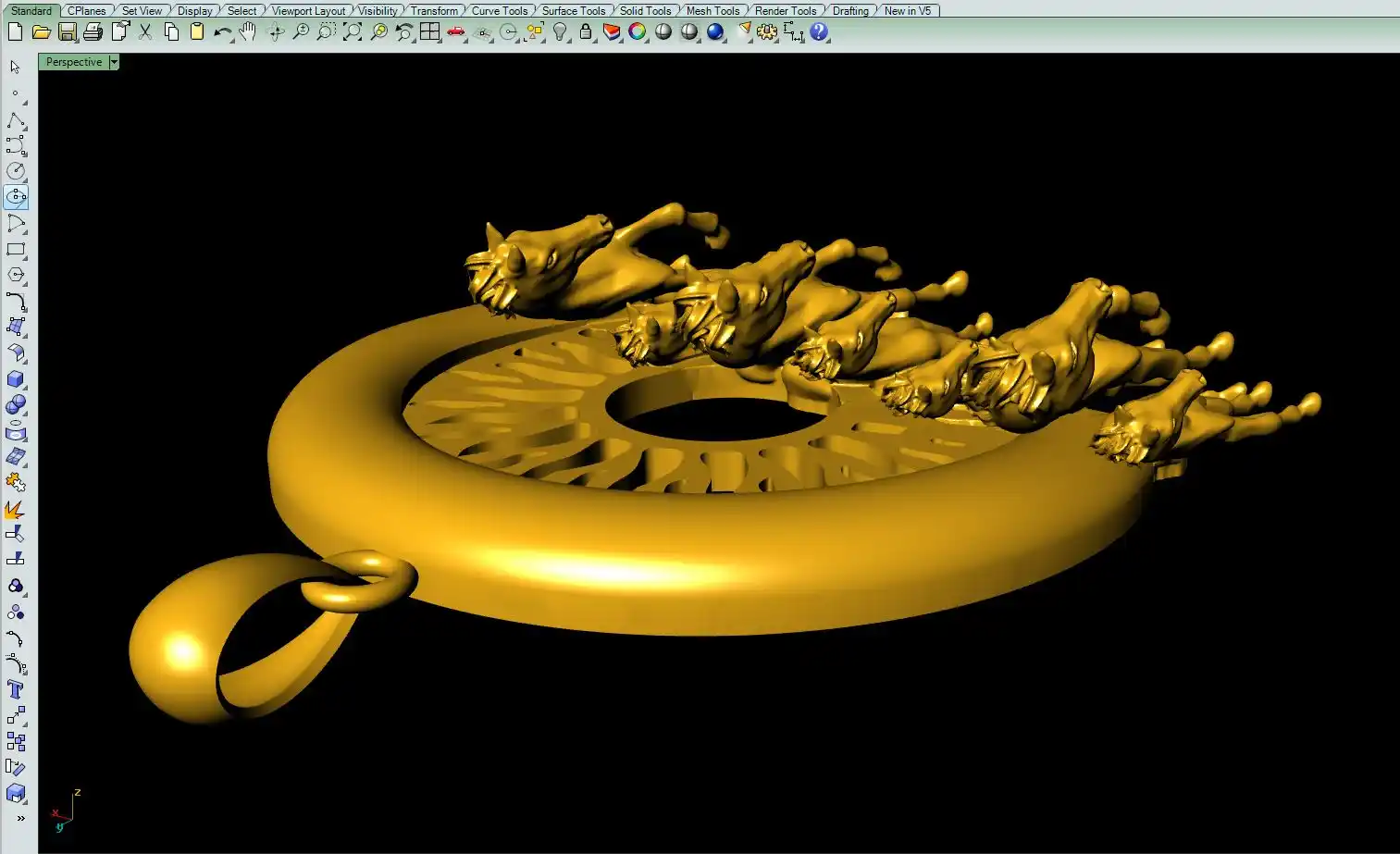This screenshot has height=854, width=1400.
Task: Open the Surface Tools tab
Action: tap(573, 11)
